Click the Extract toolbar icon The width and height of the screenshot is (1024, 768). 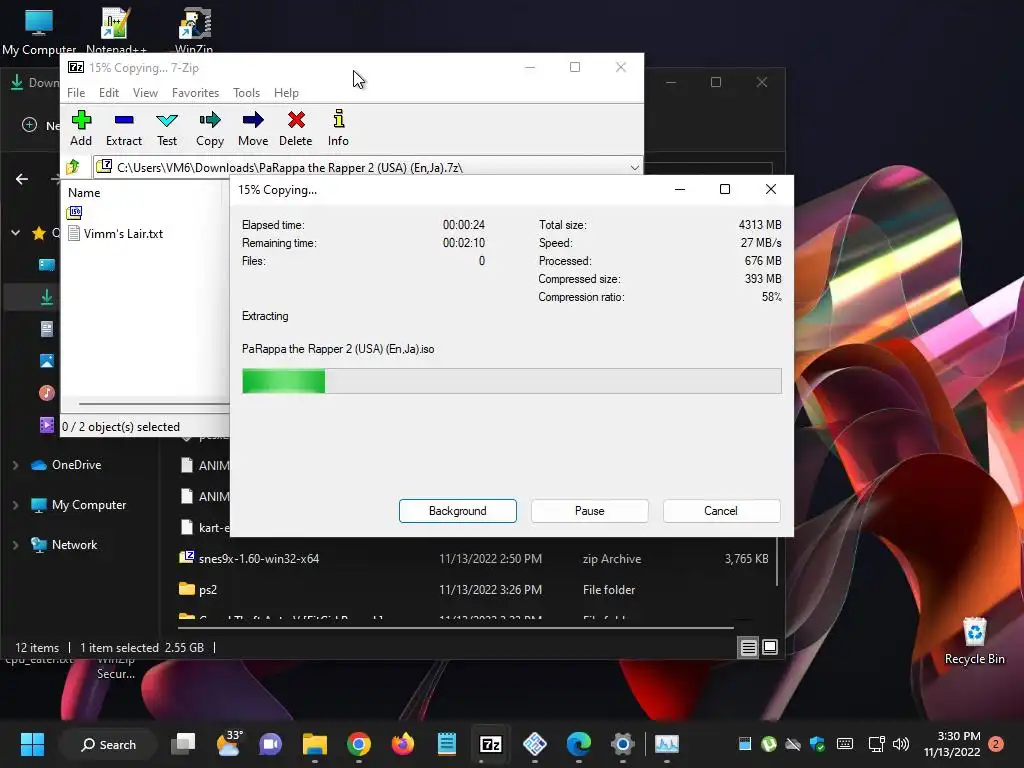(x=123, y=128)
